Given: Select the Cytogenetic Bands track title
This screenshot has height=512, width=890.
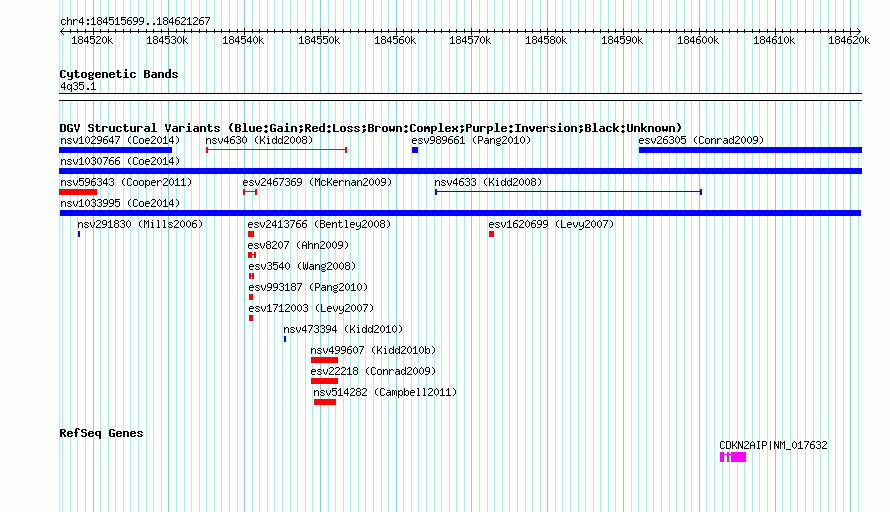Looking at the screenshot, I should (x=119, y=74).
